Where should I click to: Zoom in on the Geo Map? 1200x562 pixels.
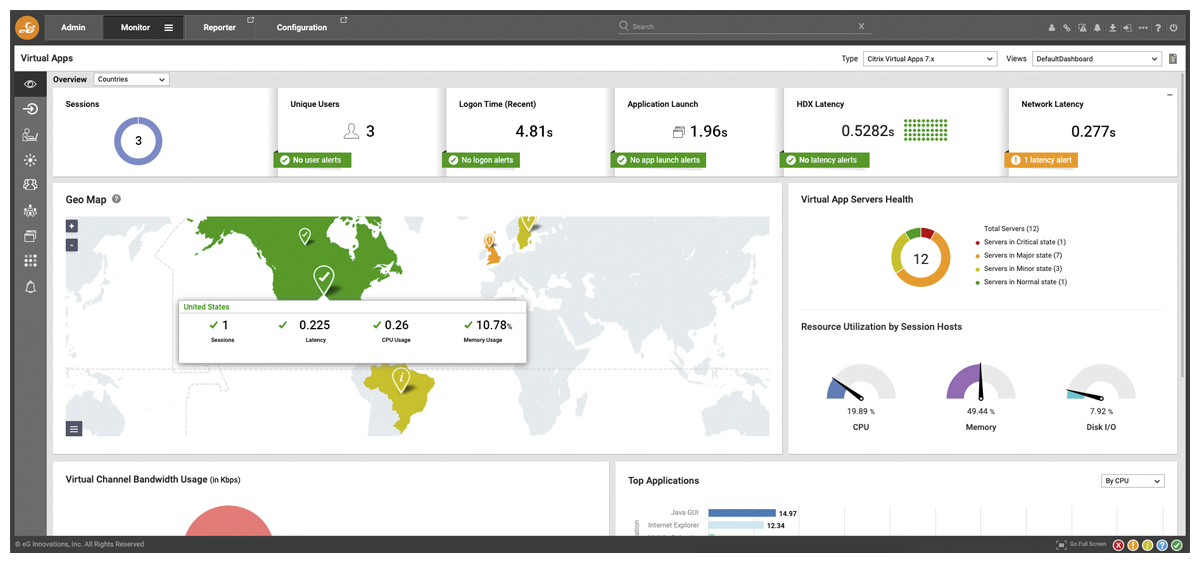(x=72, y=227)
